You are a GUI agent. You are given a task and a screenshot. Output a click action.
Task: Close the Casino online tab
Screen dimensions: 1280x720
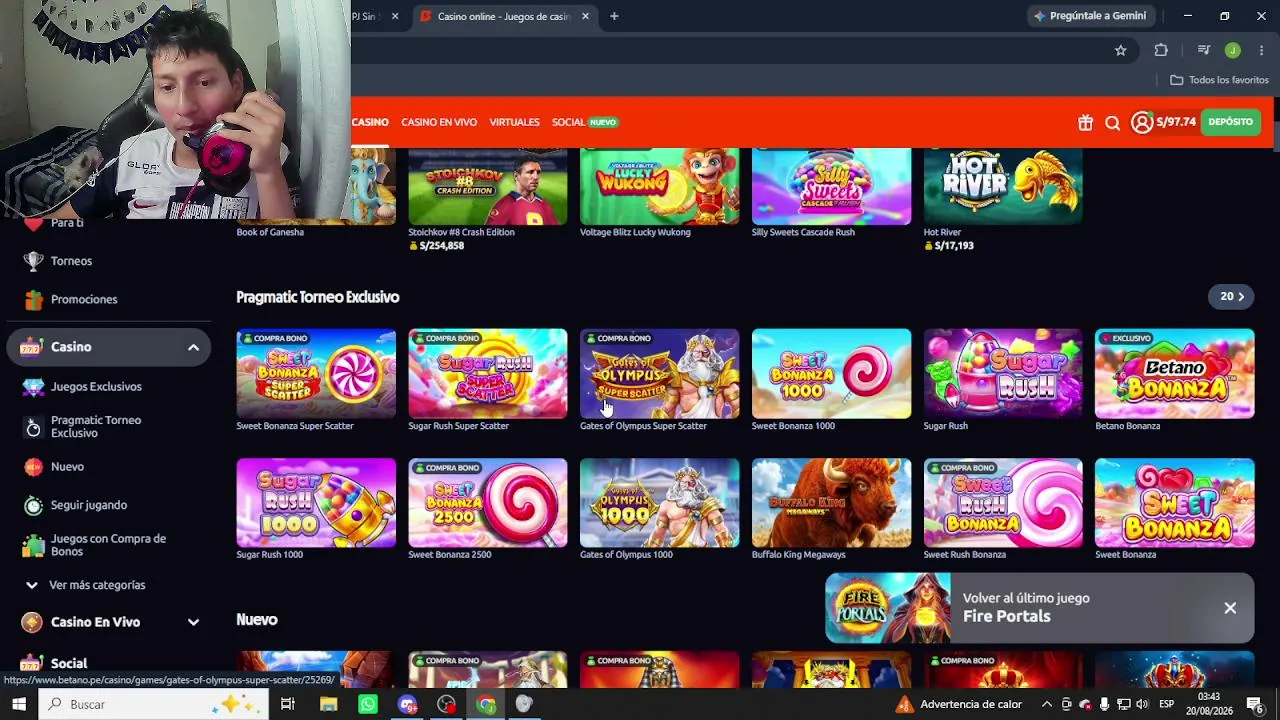[x=585, y=16]
